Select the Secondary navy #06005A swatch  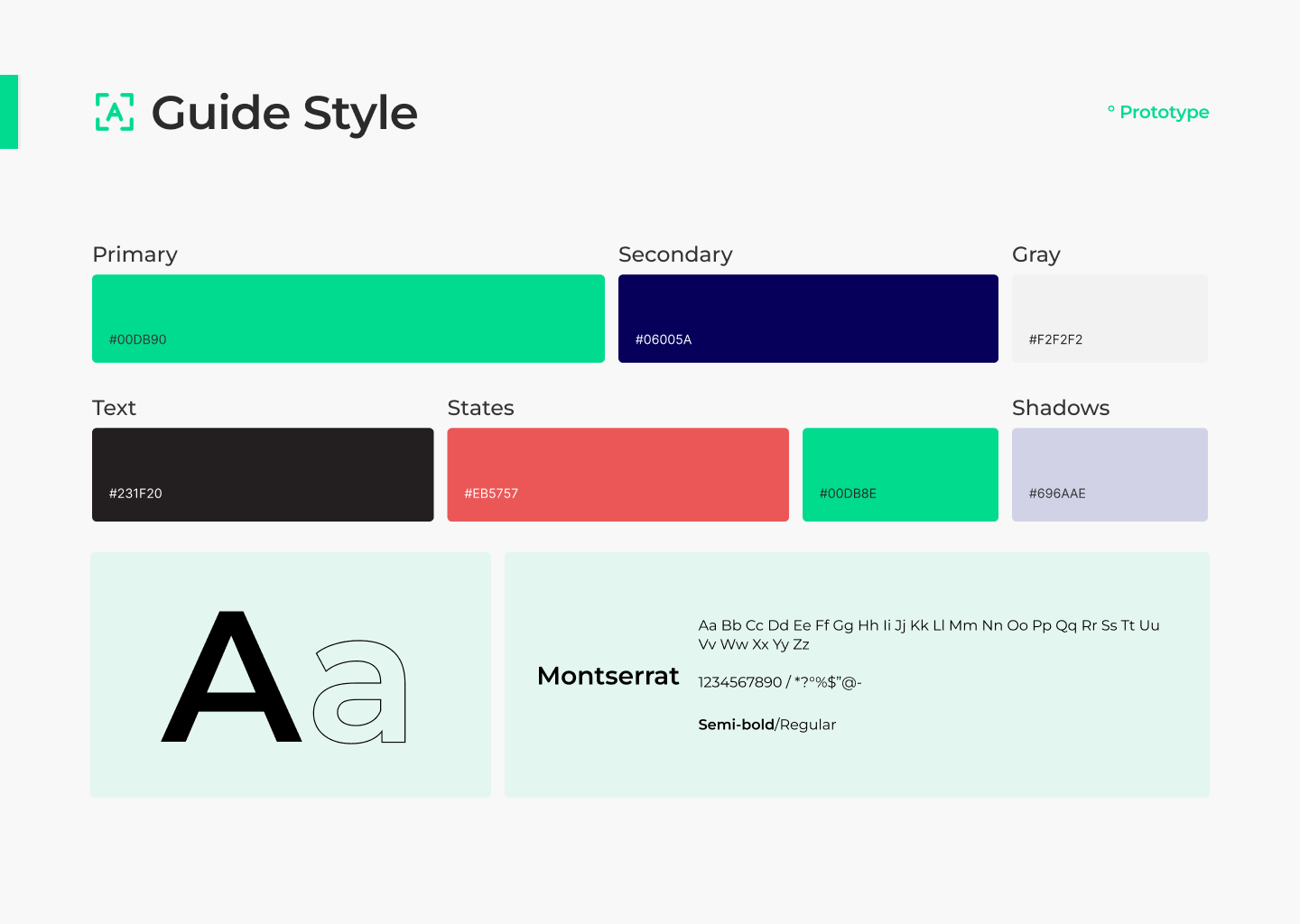(808, 318)
